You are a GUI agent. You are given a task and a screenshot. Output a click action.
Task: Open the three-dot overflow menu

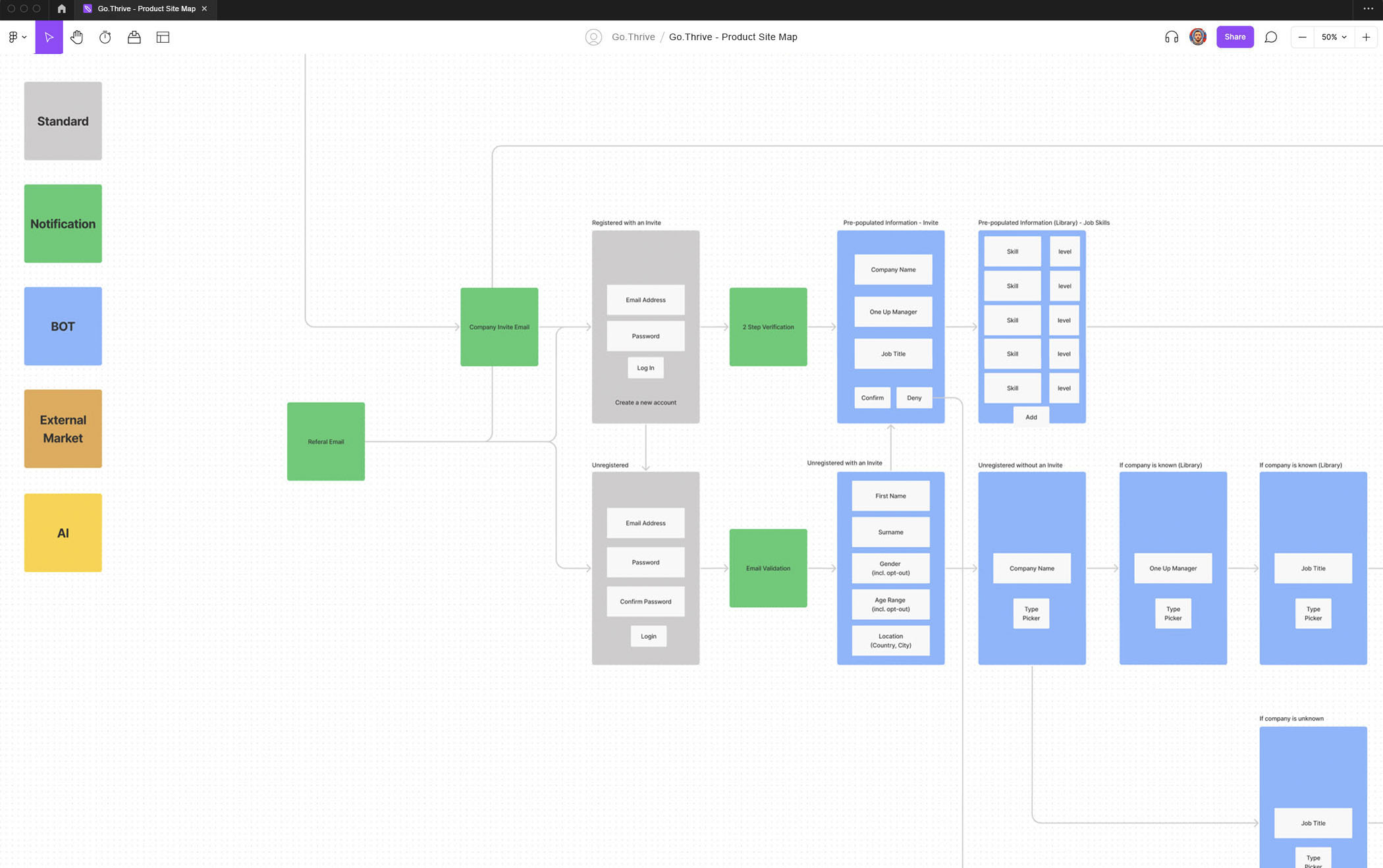pyautogui.click(x=1368, y=9)
